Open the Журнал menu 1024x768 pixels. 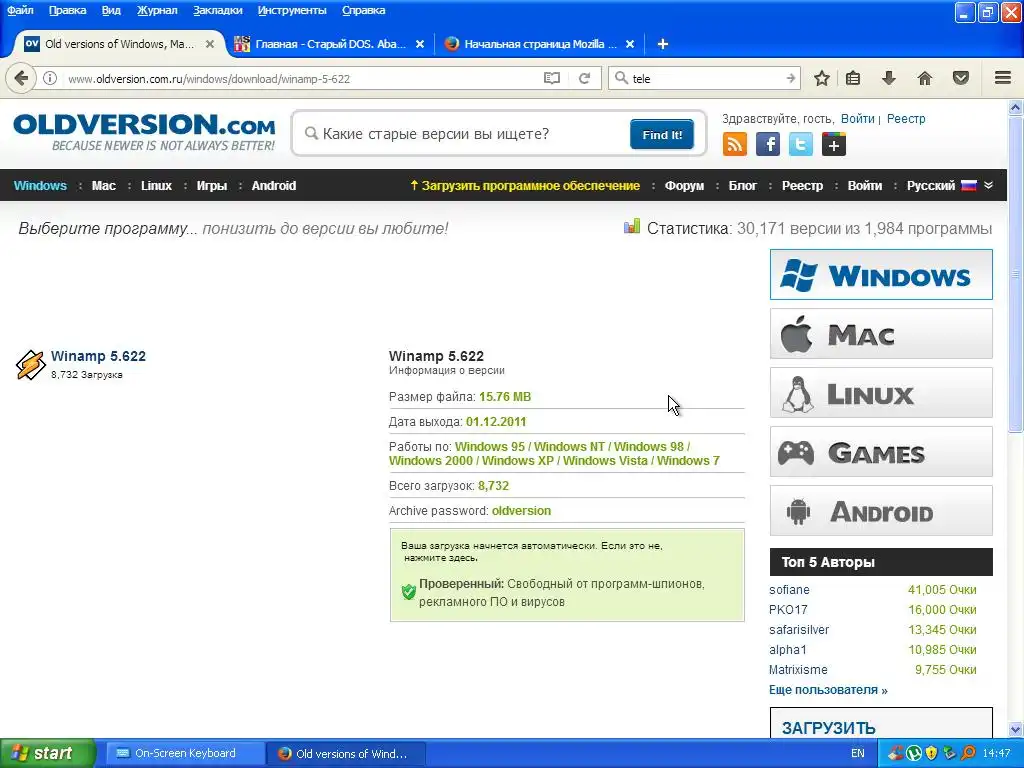point(157,10)
